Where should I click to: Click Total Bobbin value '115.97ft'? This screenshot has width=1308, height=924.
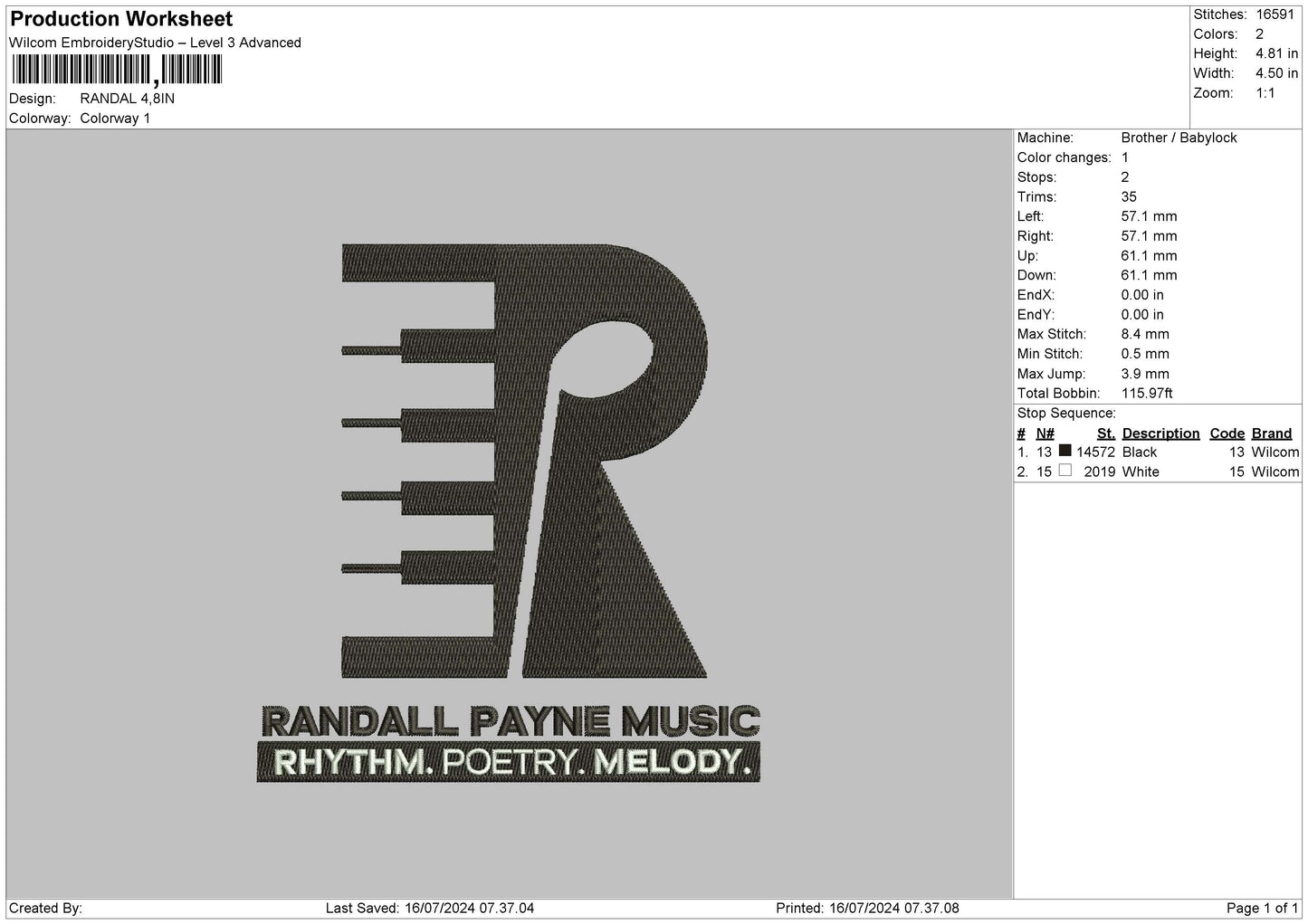[1147, 394]
